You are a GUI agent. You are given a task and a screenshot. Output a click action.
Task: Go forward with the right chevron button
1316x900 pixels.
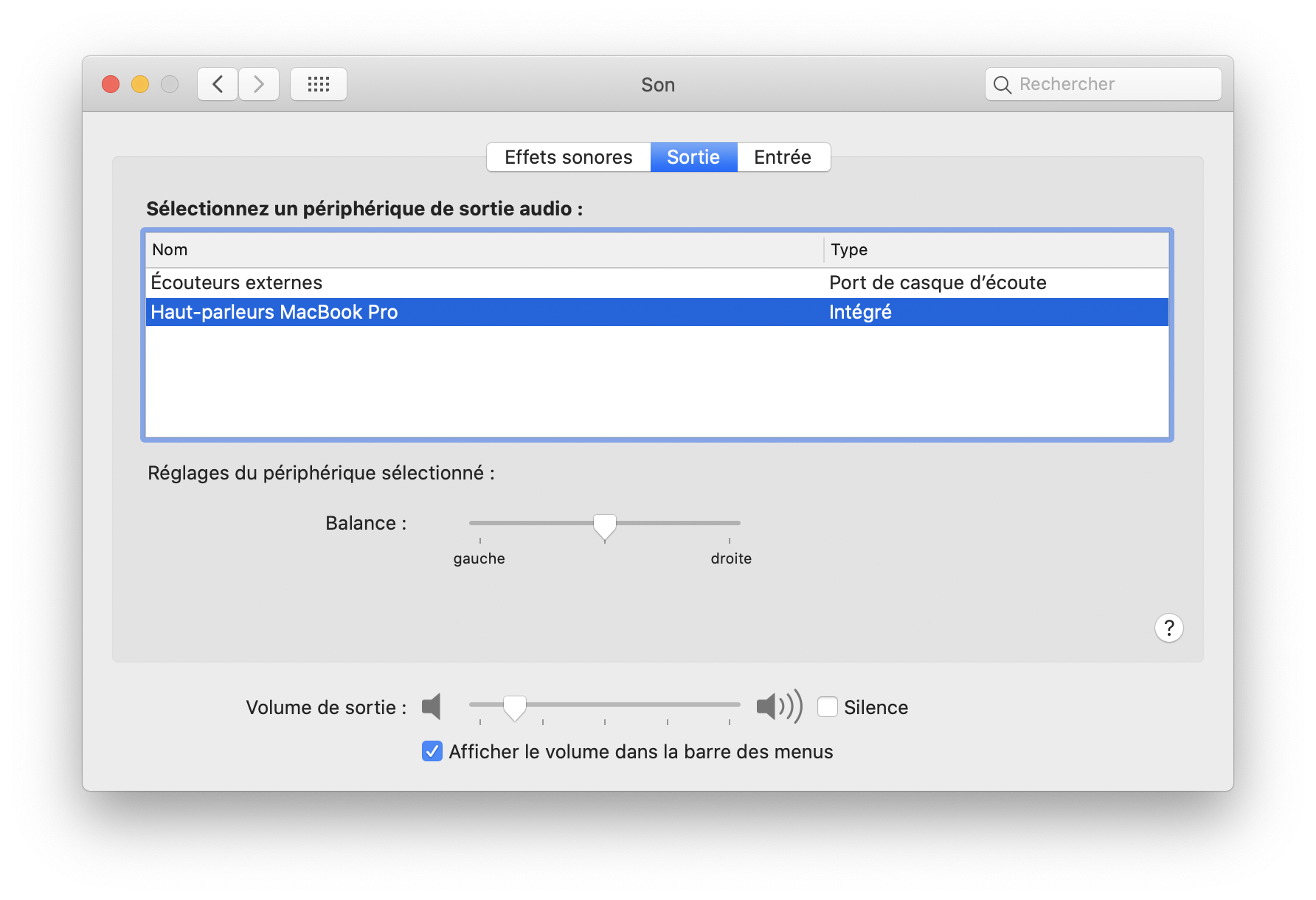[259, 84]
